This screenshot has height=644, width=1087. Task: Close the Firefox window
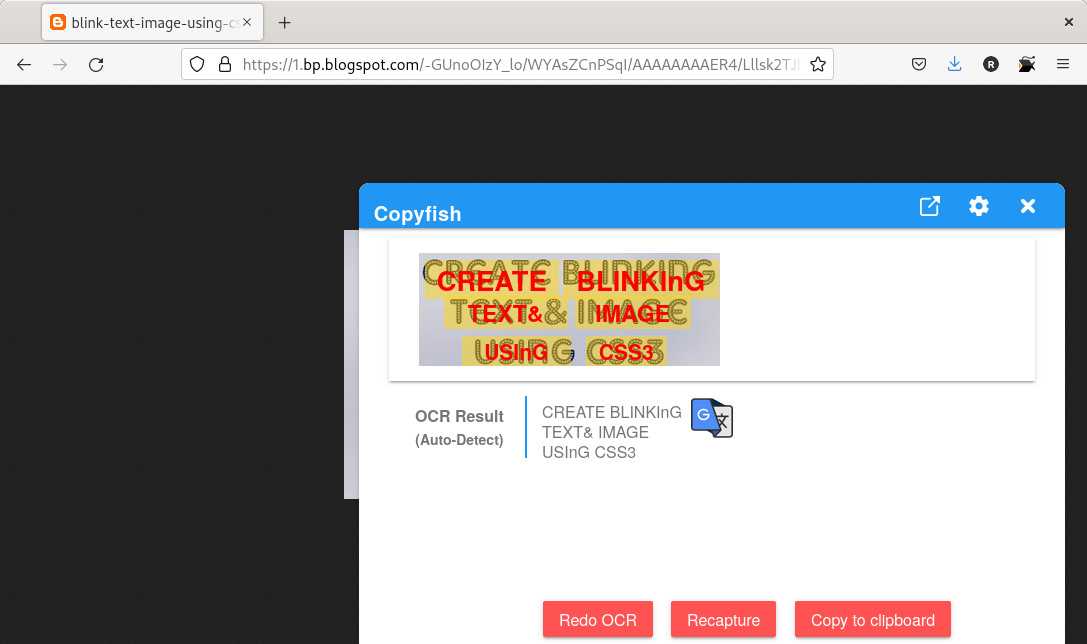[x=1068, y=22]
